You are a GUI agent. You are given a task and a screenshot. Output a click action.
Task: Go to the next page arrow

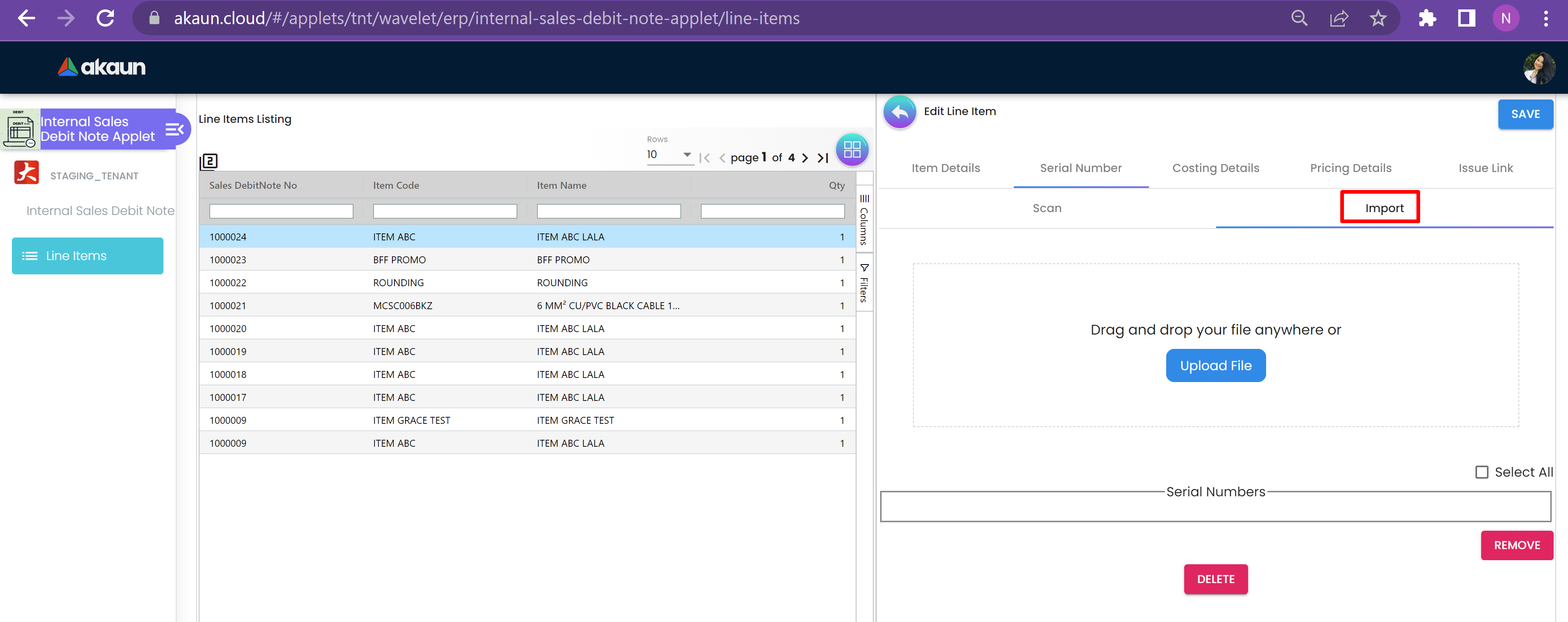click(x=805, y=158)
